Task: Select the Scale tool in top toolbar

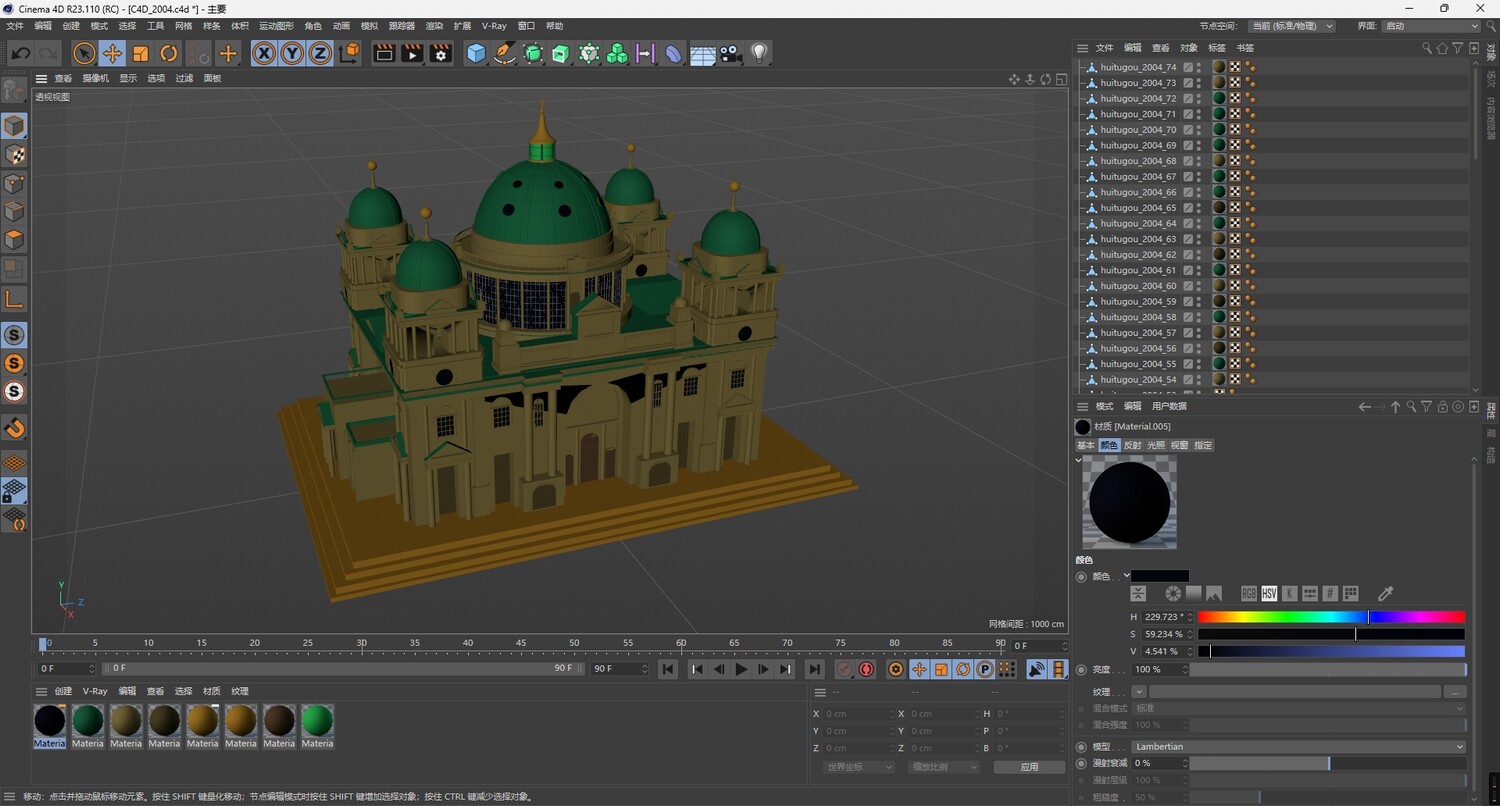Action: (x=141, y=54)
